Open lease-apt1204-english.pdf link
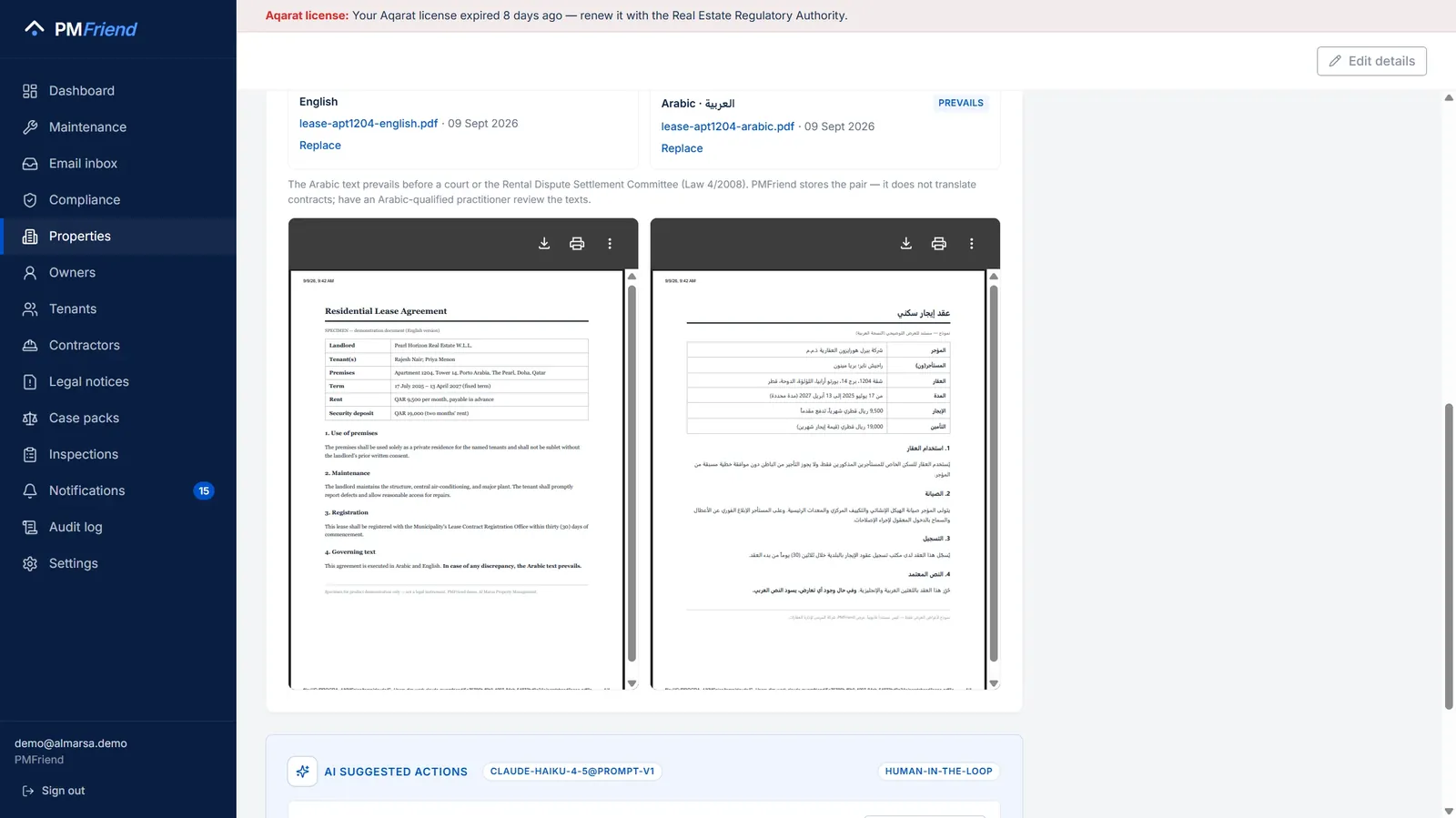Viewport: 1456px width, 818px height. point(369,124)
